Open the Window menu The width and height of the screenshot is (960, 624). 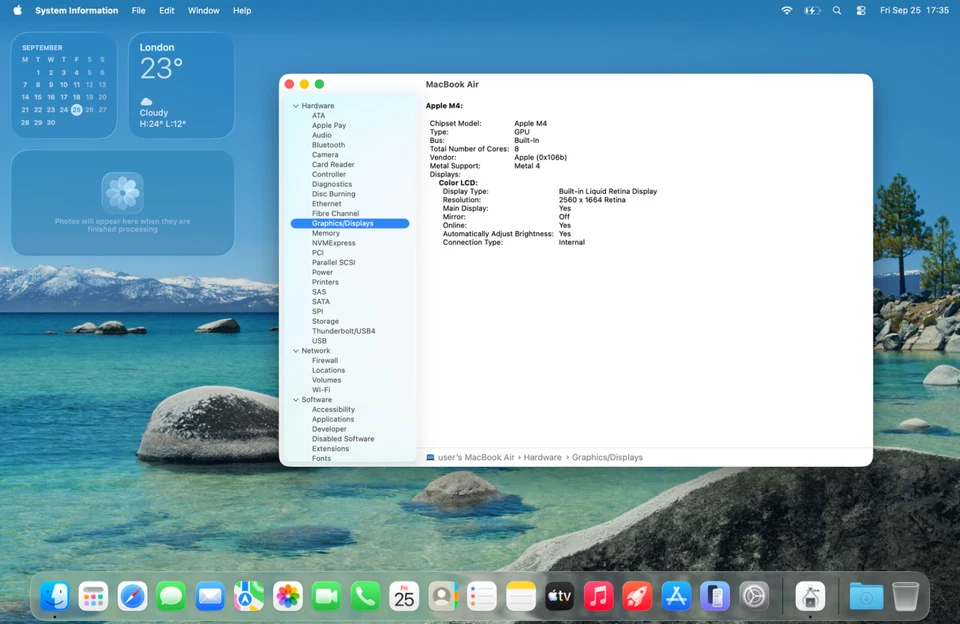click(x=203, y=10)
